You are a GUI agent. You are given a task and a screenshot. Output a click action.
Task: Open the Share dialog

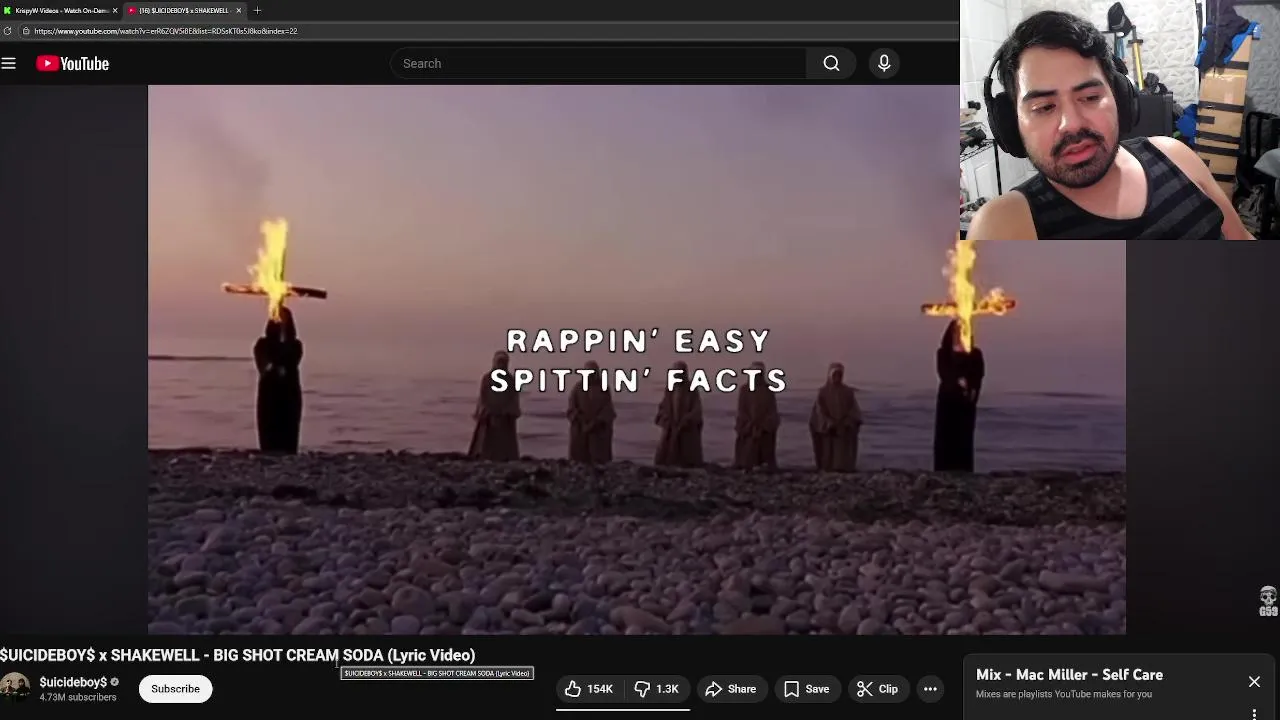[731, 689]
